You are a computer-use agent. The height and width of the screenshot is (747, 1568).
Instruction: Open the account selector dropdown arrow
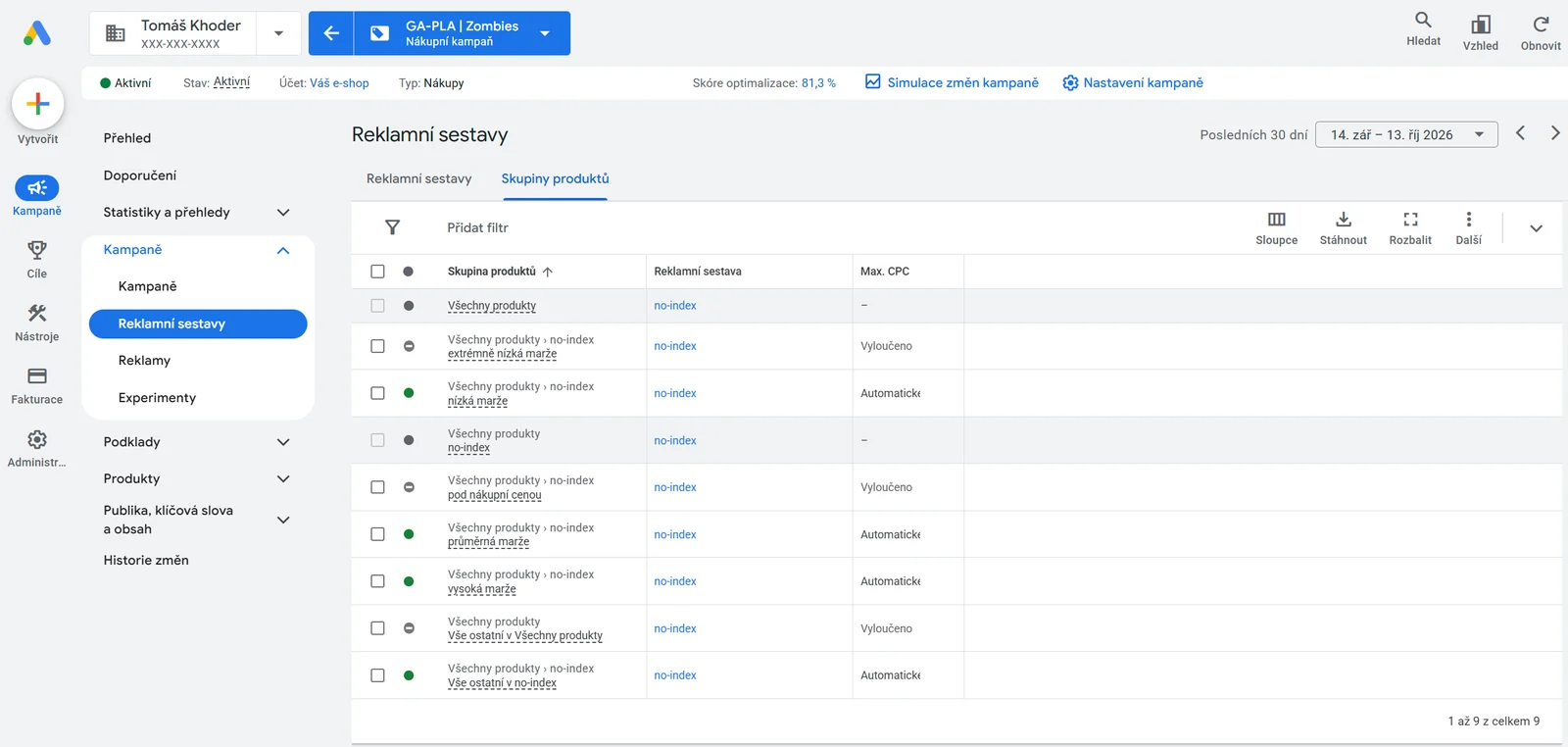coord(279,33)
